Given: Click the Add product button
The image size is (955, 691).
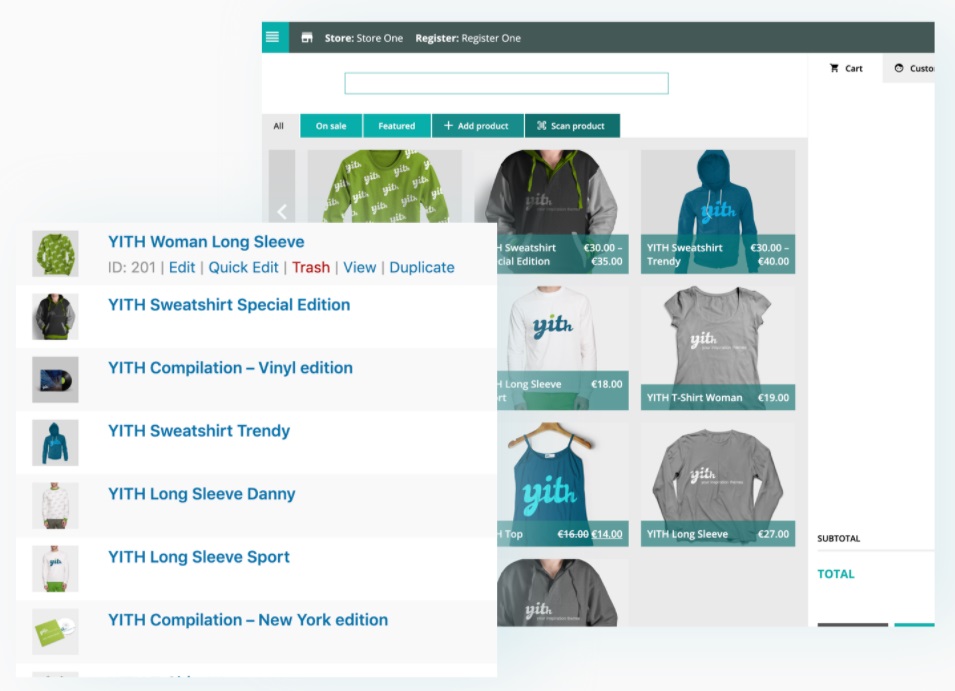Looking at the screenshot, I should point(478,126).
